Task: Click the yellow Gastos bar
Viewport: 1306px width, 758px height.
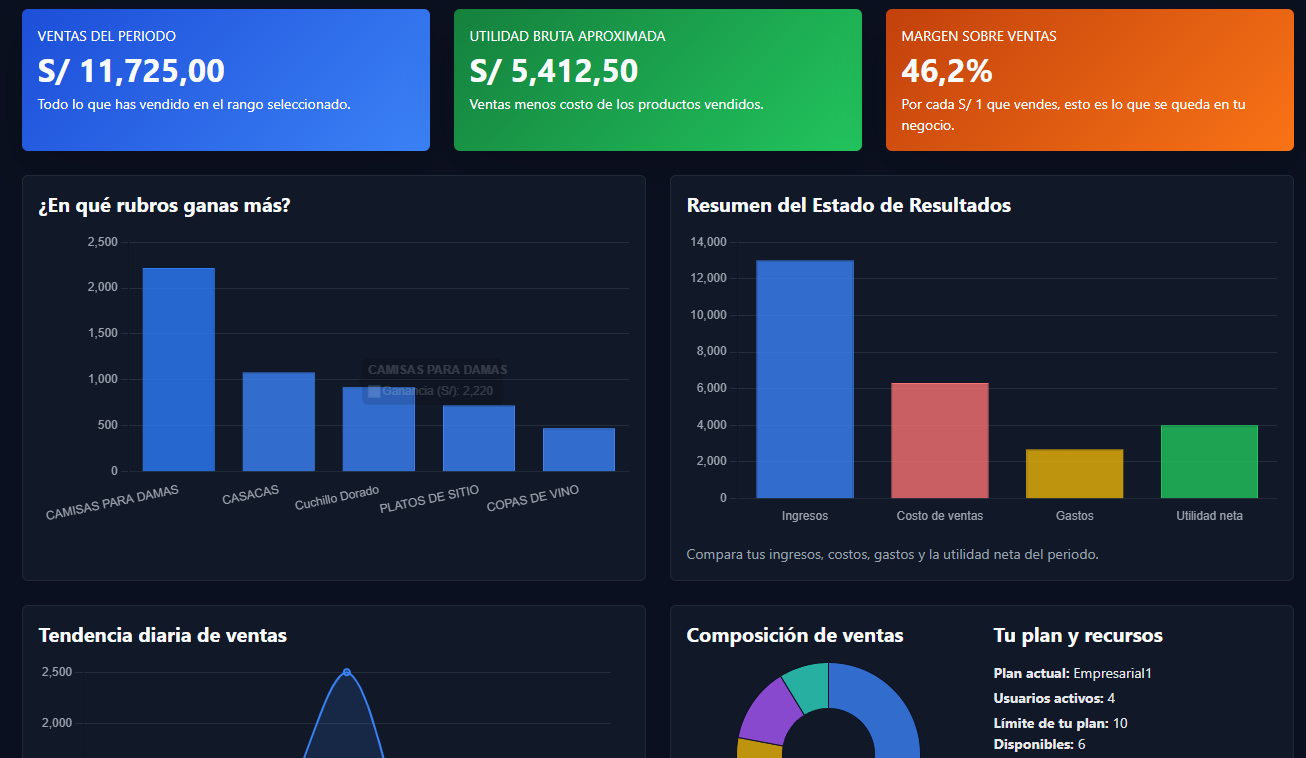Action: tap(1074, 473)
